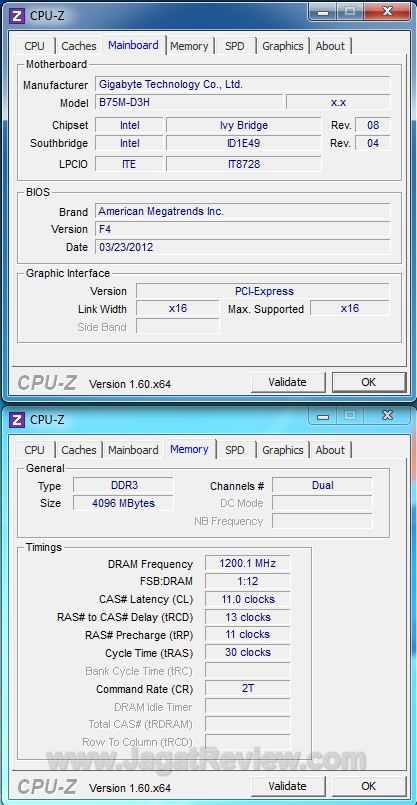Click the tRAS value 30 clocks

248,653
